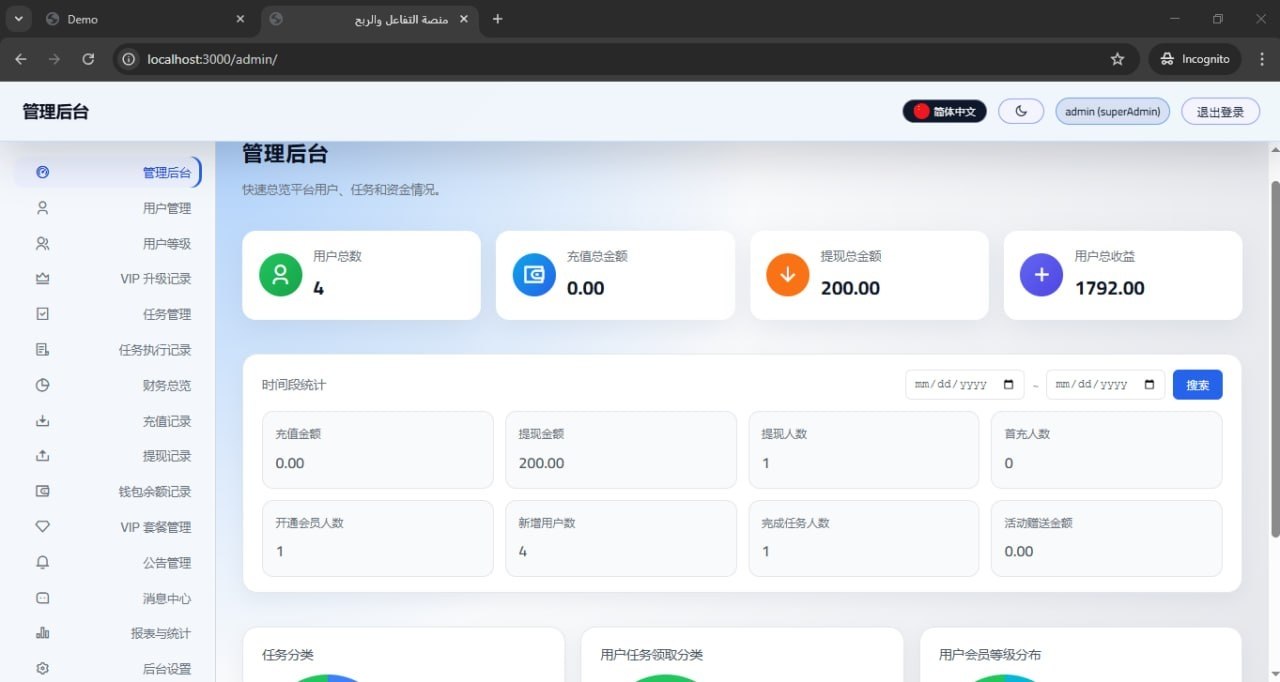Open 用户管理 in the sidebar

click(166, 209)
